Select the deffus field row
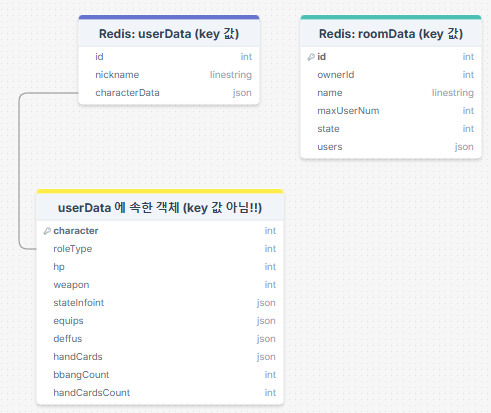Viewport: 491px width, 413px height. click(x=160, y=339)
